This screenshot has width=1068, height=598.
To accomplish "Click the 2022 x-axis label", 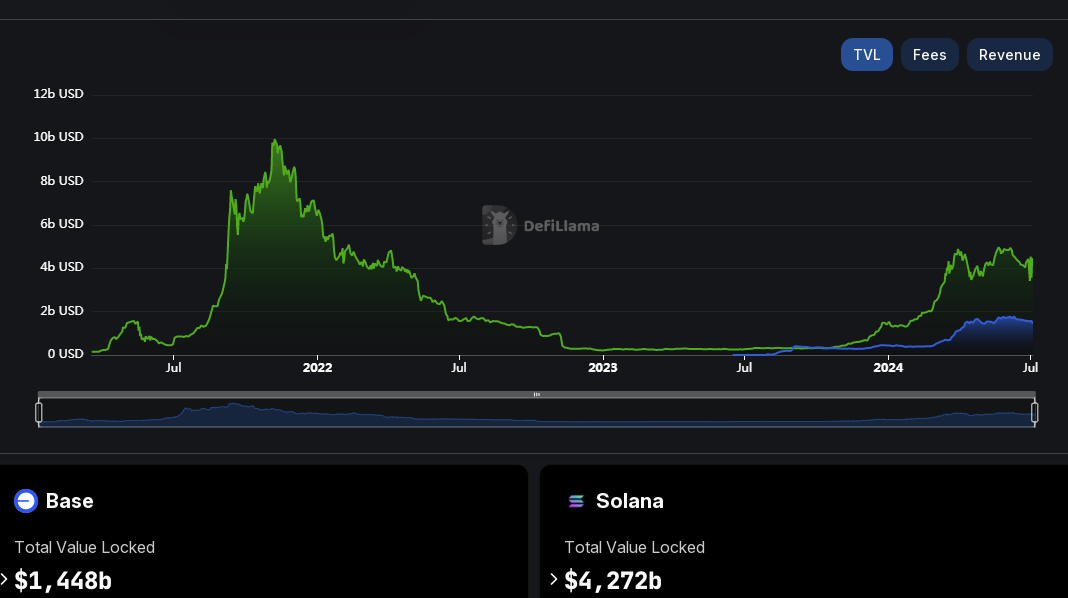I will pos(317,368).
